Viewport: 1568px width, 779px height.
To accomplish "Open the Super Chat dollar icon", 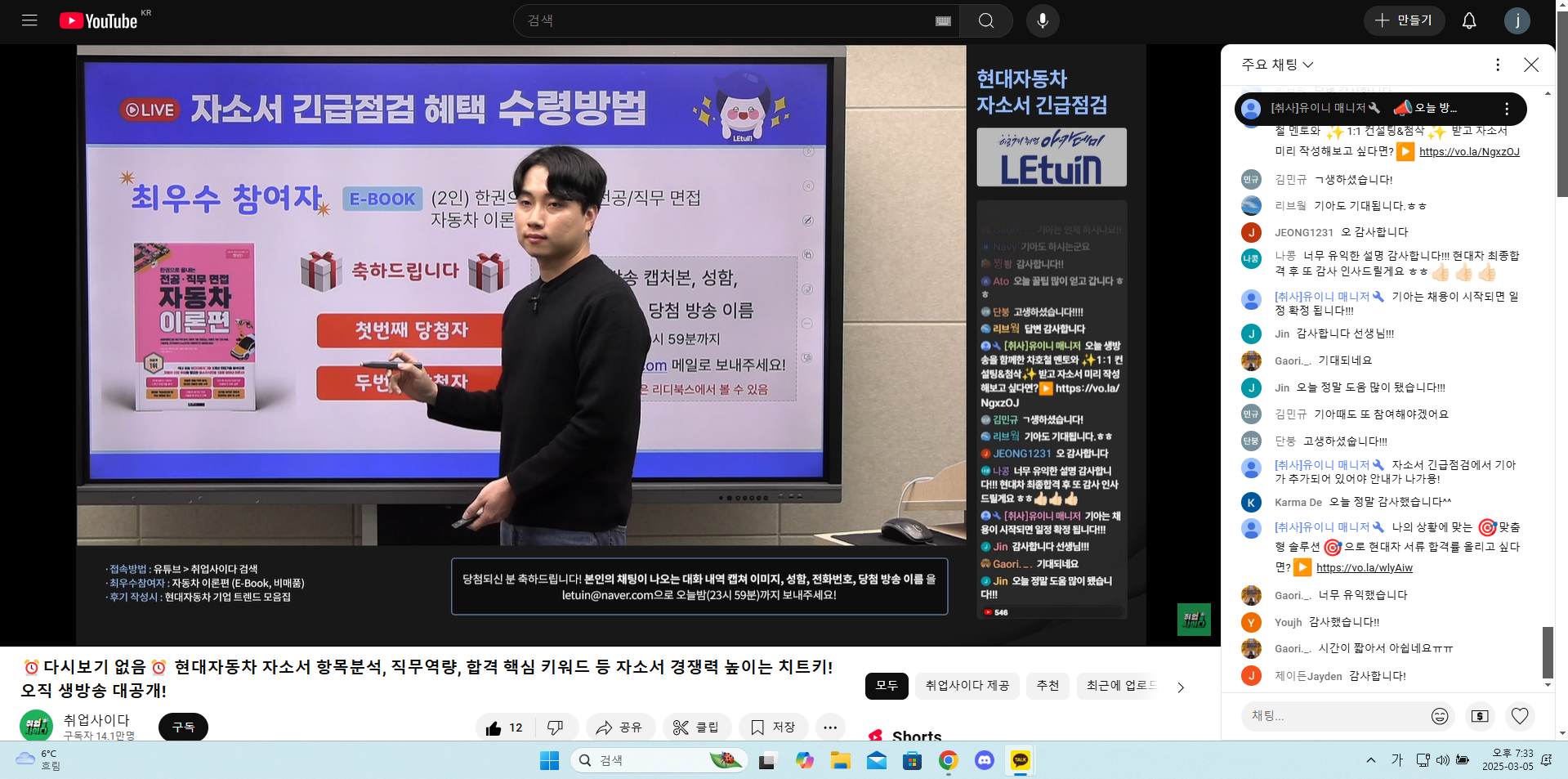I will tap(1480, 716).
